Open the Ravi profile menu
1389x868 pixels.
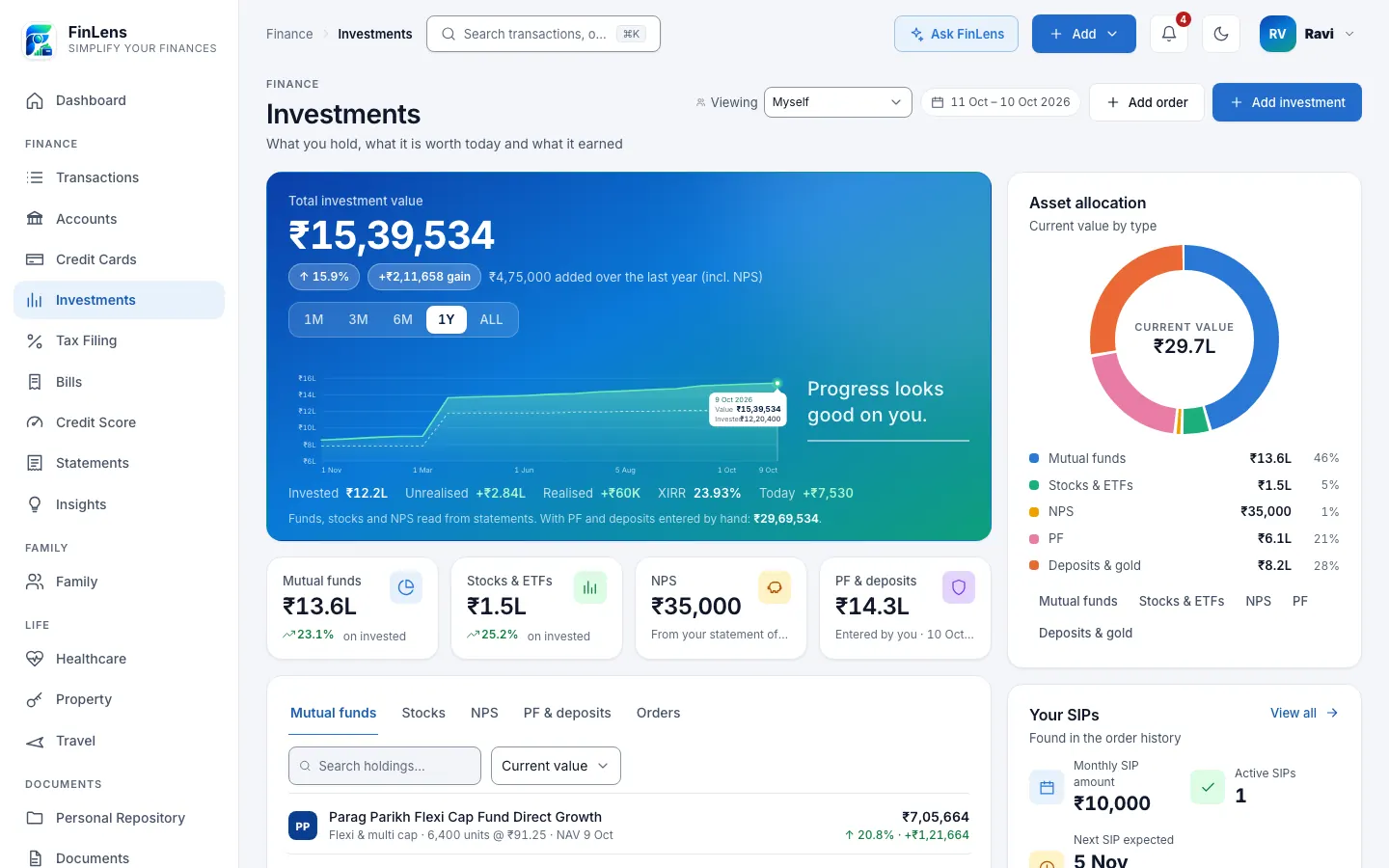click(x=1307, y=34)
